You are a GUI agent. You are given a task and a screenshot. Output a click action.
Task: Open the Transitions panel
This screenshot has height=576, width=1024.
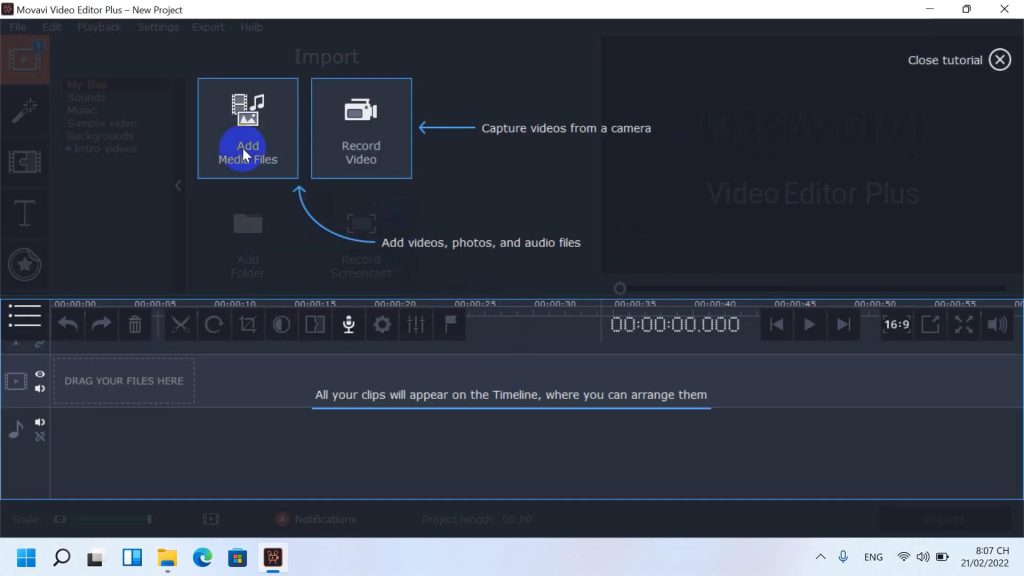pos(25,162)
